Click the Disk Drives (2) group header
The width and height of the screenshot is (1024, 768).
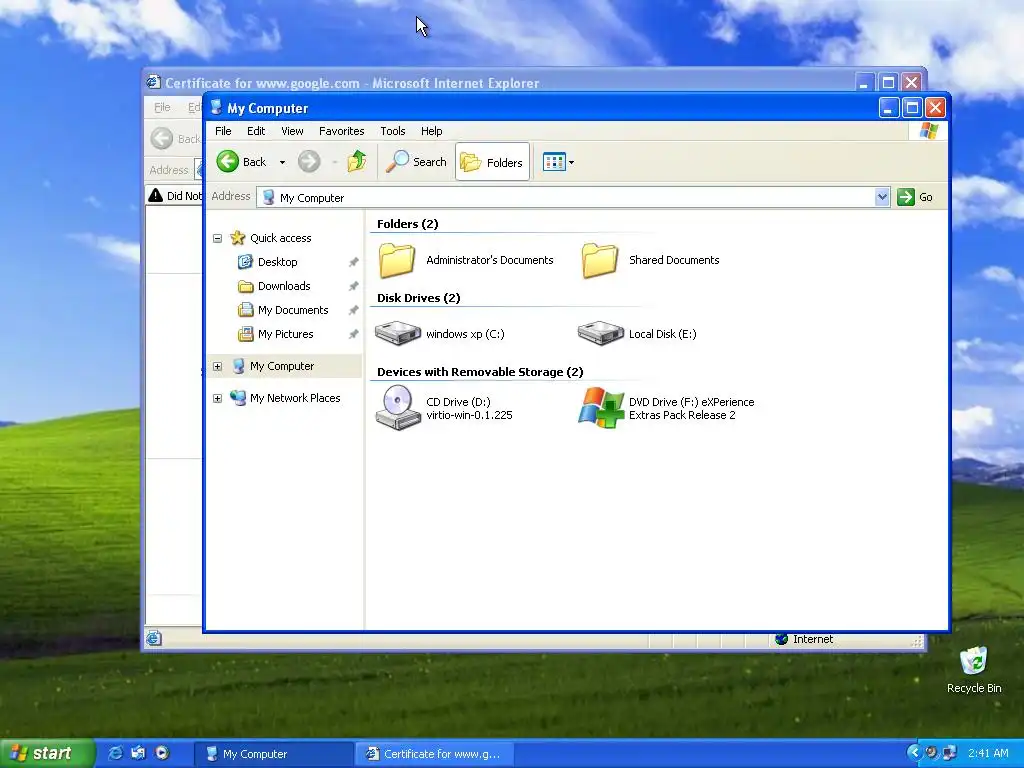(419, 298)
